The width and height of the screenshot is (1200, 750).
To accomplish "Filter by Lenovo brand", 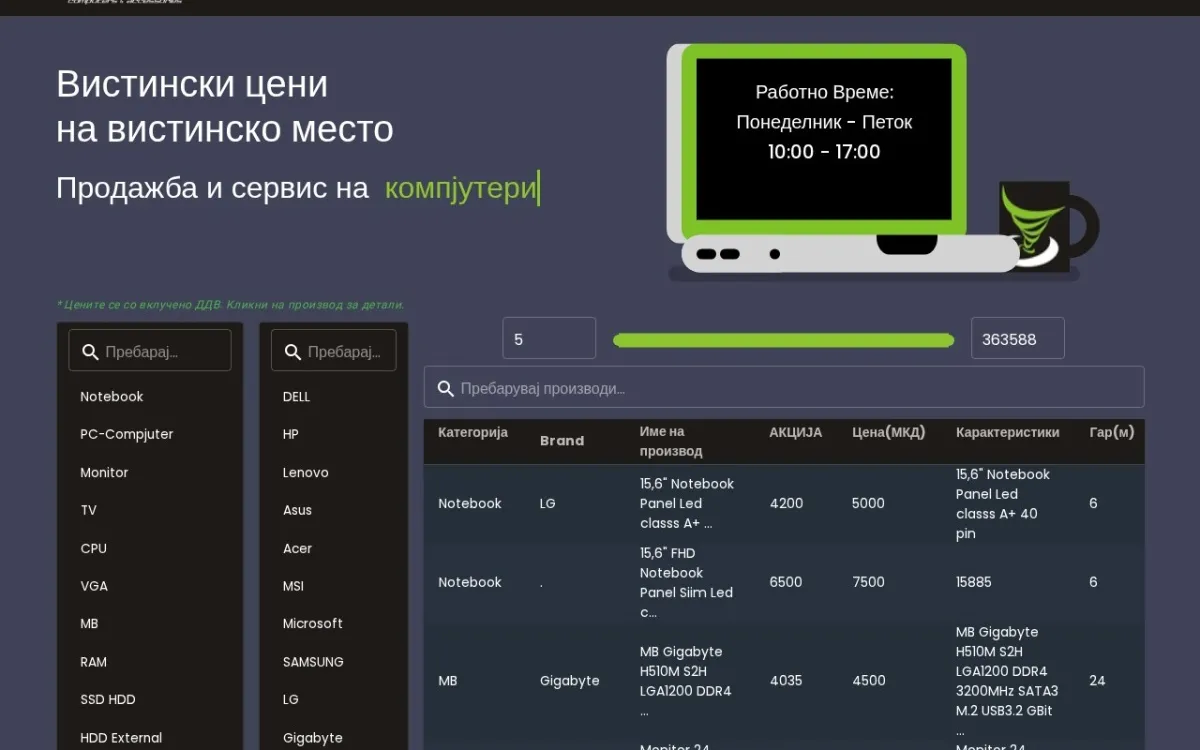I will click(306, 472).
